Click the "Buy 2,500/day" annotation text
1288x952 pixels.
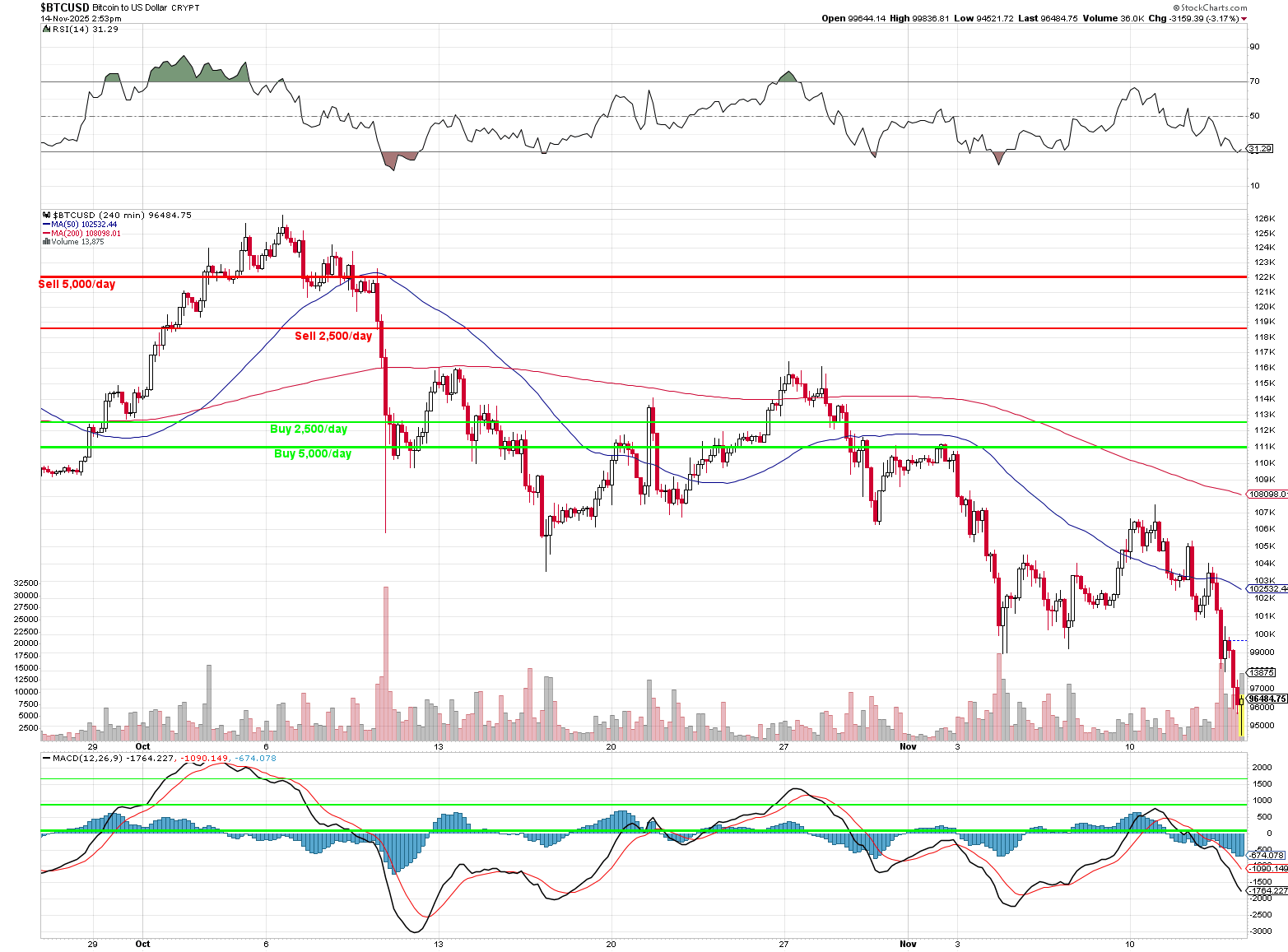[309, 429]
